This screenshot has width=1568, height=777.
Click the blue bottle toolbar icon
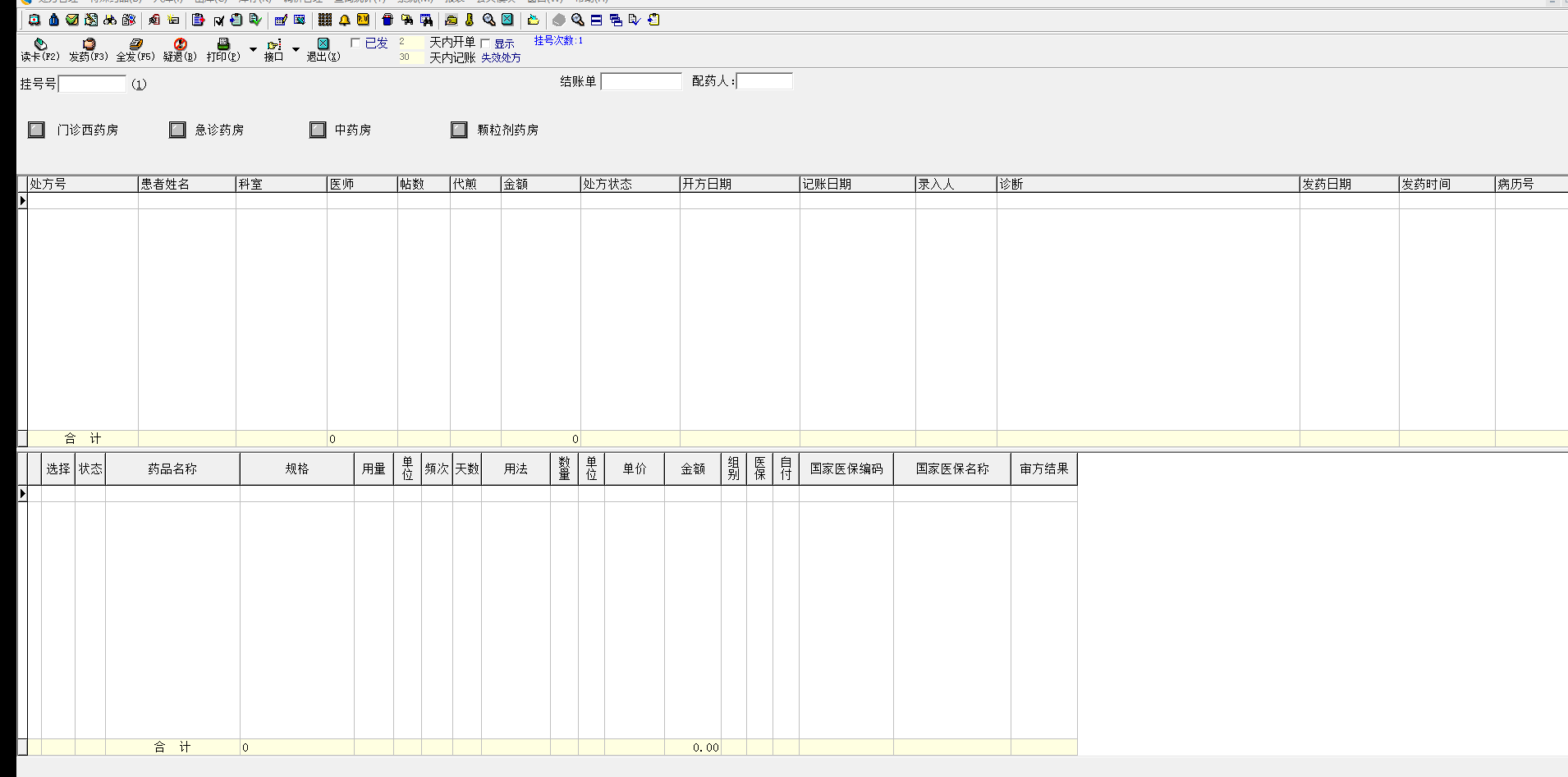(x=53, y=20)
